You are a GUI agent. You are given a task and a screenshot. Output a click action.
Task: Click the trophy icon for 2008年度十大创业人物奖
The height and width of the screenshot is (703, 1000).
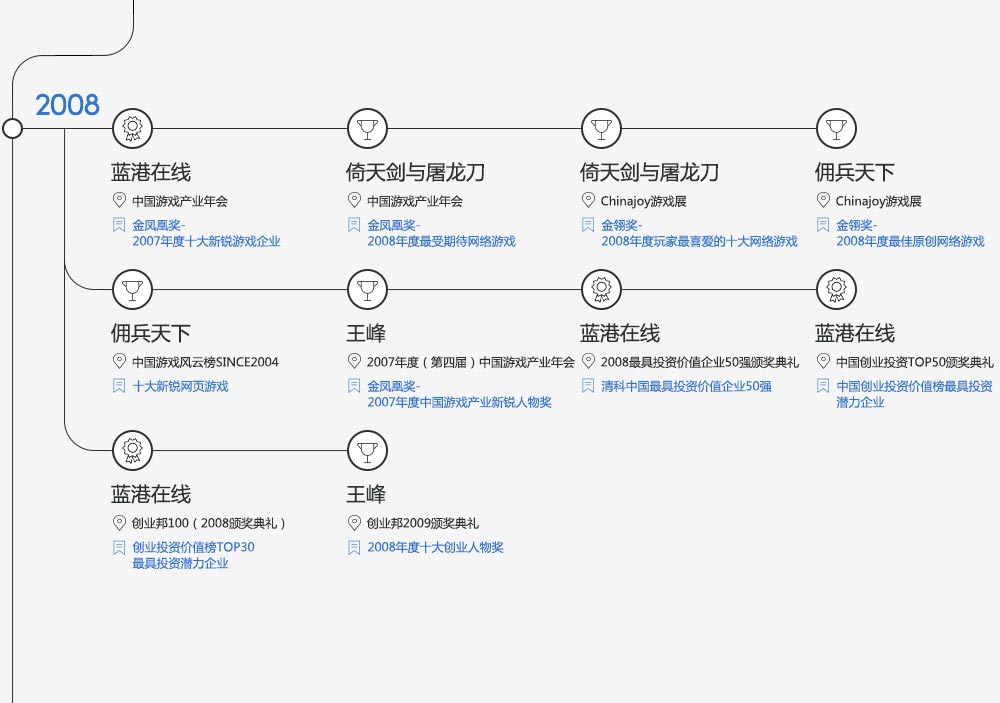pyautogui.click(x=367, y=450)
